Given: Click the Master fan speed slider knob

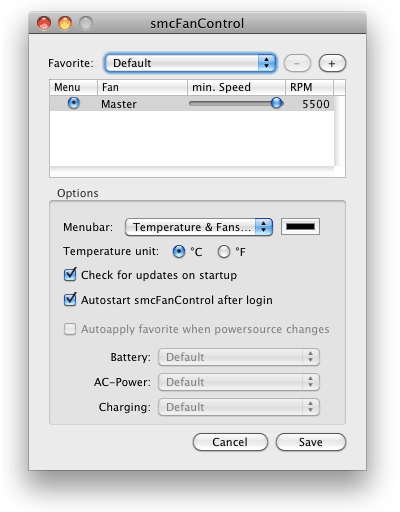Looking at the screenshot, I should pos(276,103).
